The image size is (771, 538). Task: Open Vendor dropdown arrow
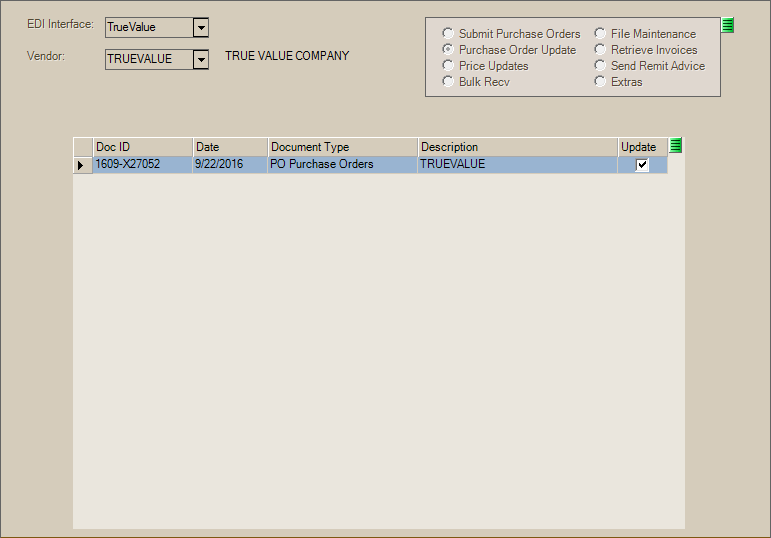tap(201, 60)
